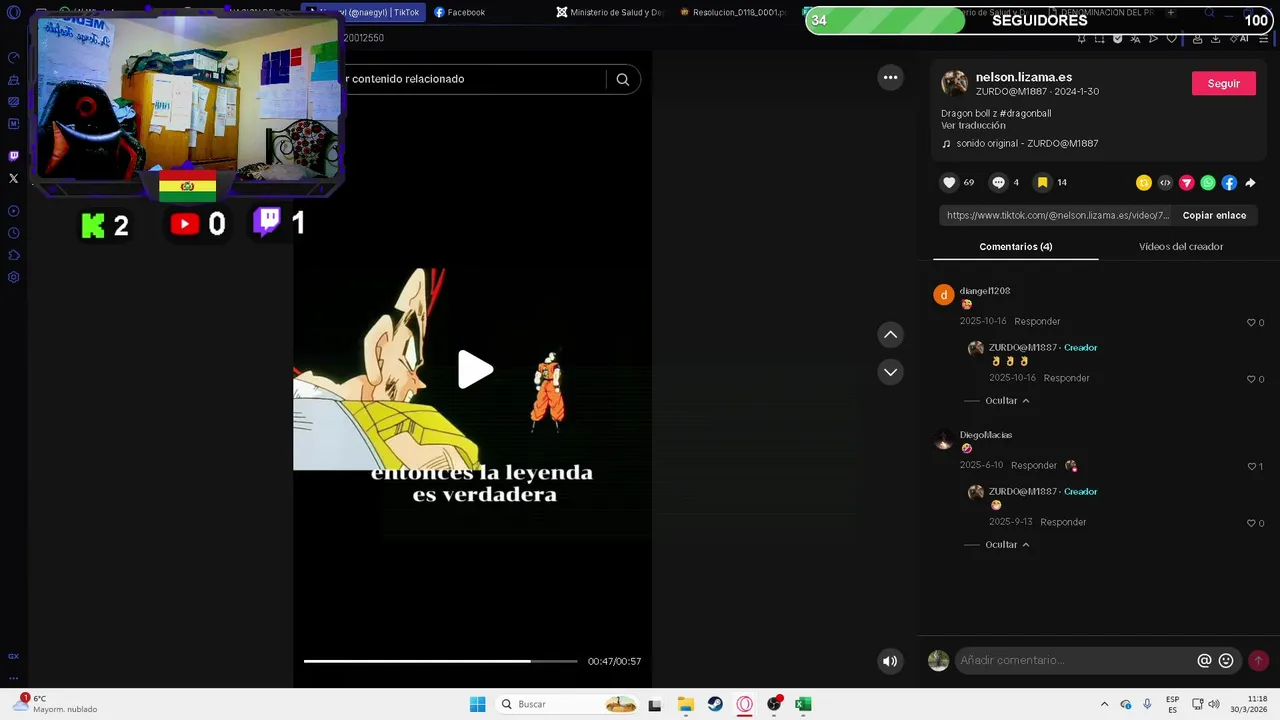Play the paused TikTok video

point(474,370)
